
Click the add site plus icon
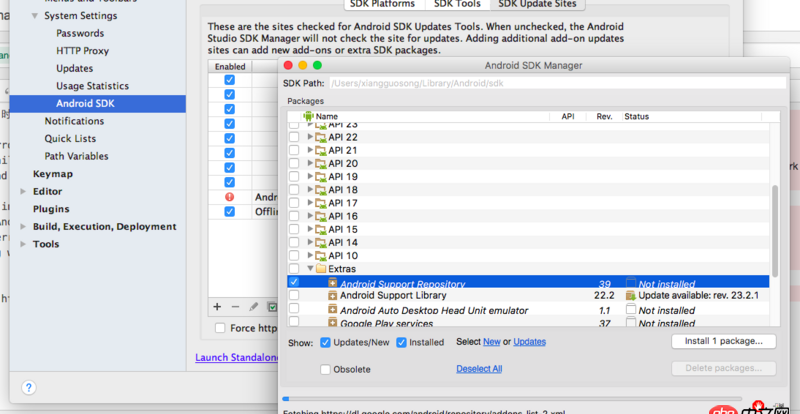[x=217, y=307]
